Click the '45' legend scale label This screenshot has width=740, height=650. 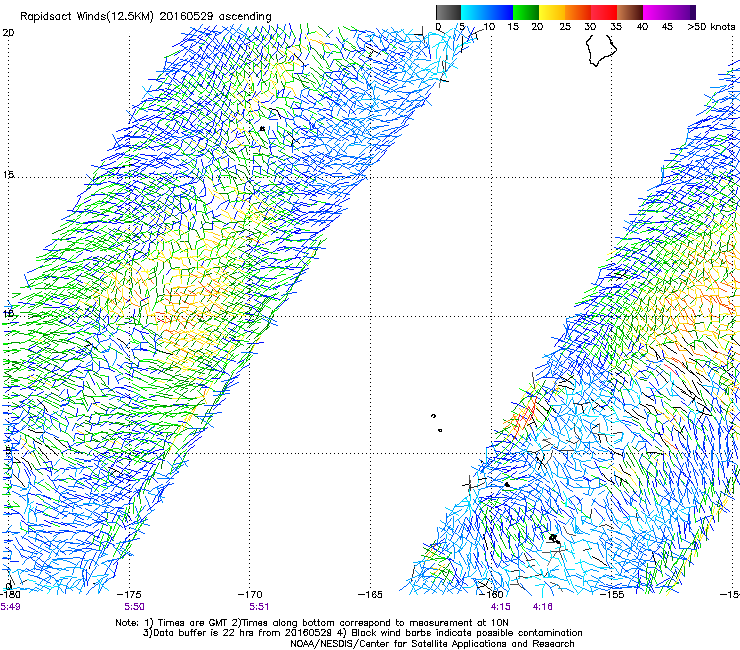click(667, 27)
